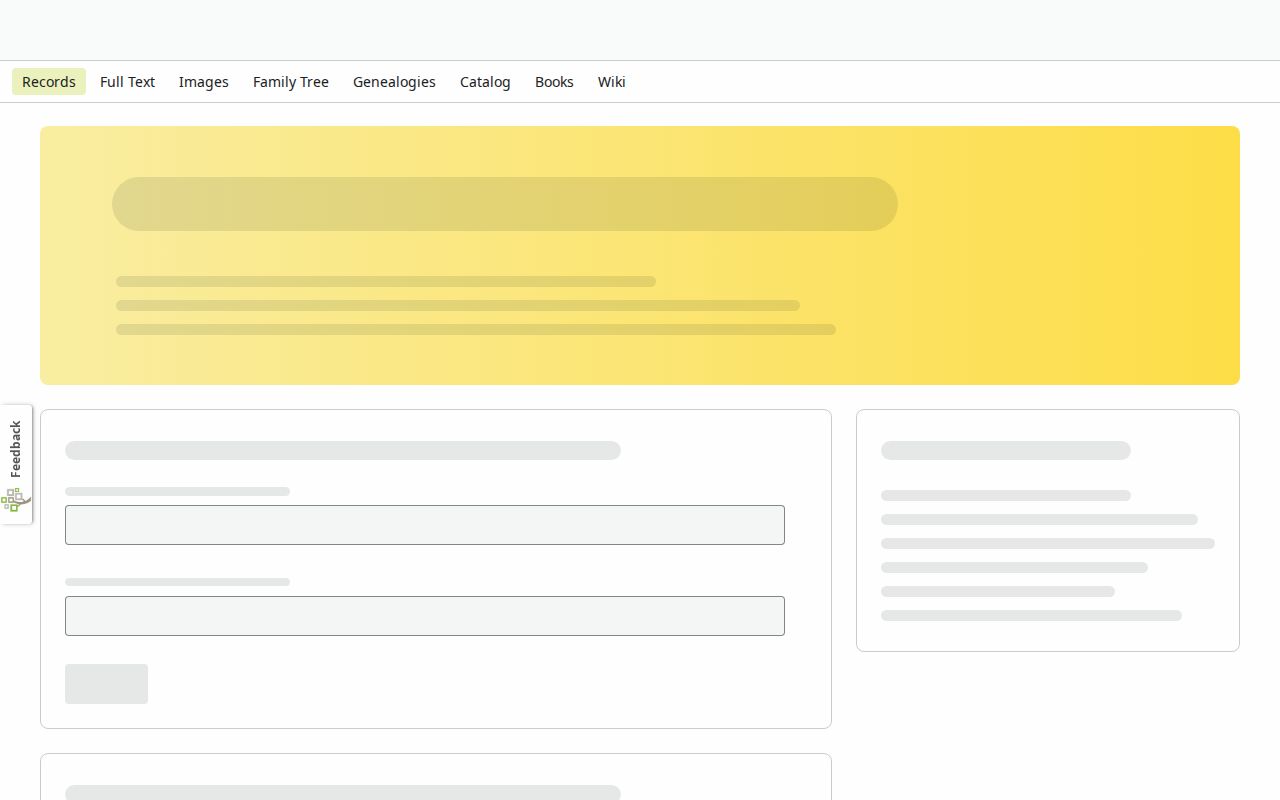Switch to the Full Text tab
The height and width of the screenshot is (800, 1280).
click(127, 82)
